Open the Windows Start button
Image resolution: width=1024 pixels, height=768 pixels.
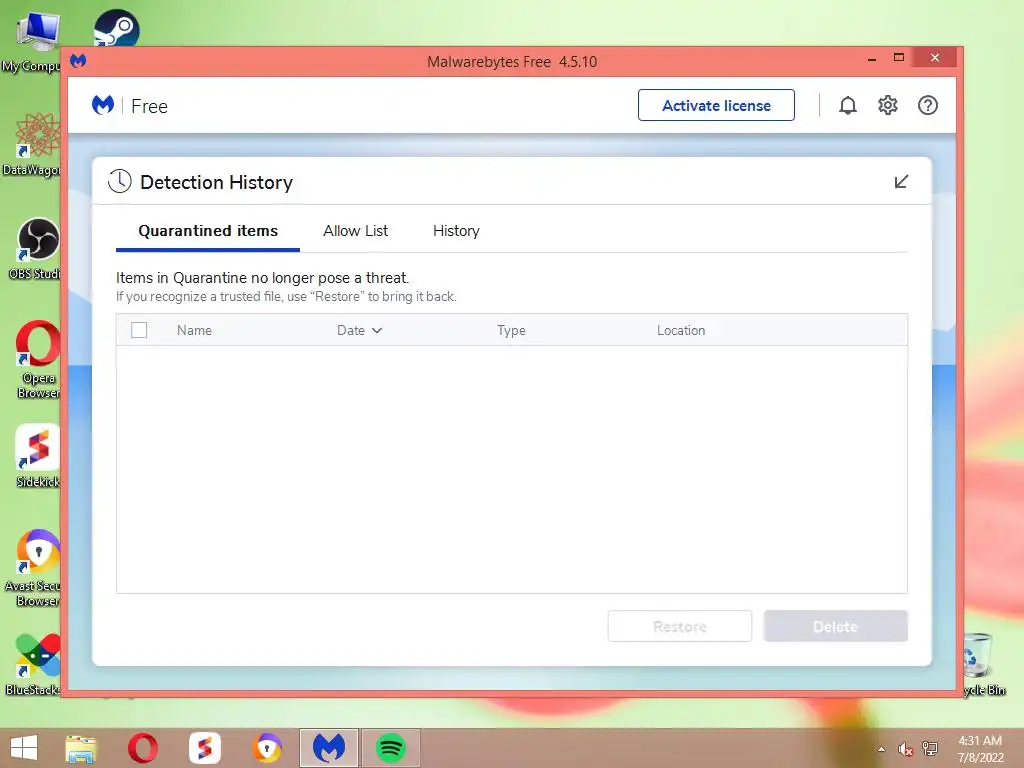(24, 748)
